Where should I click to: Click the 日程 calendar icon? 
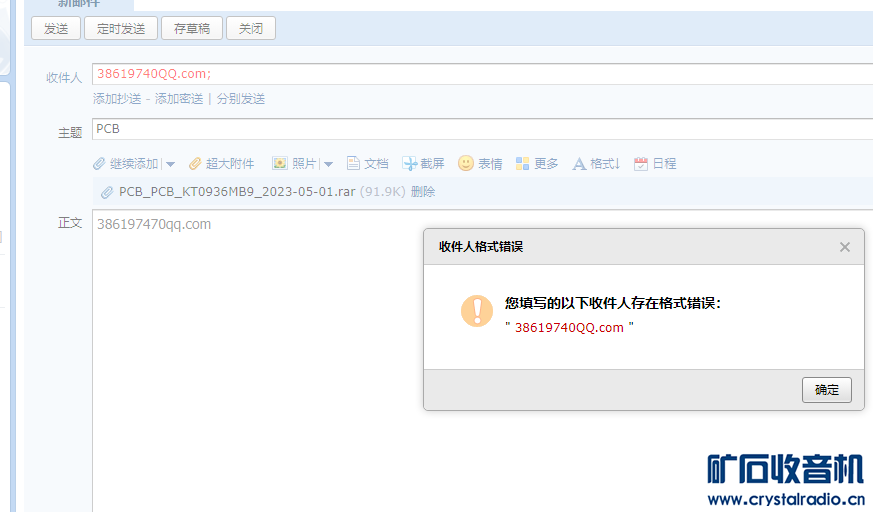point(641,164)
